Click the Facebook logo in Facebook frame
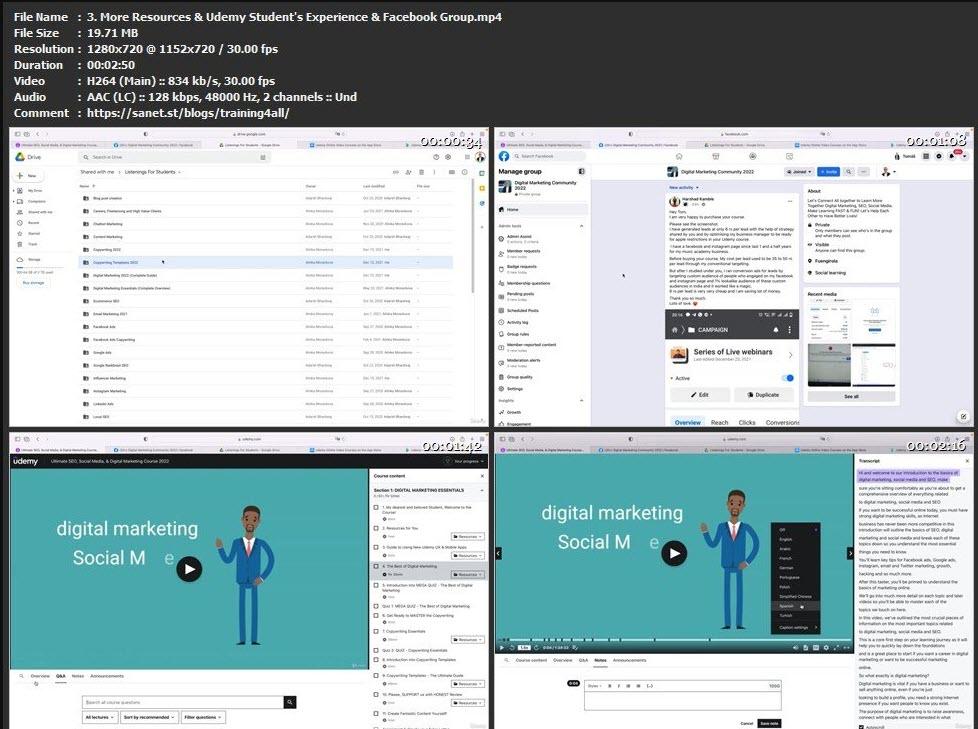This screenshot has width=978, height=729. click(504, 156)
